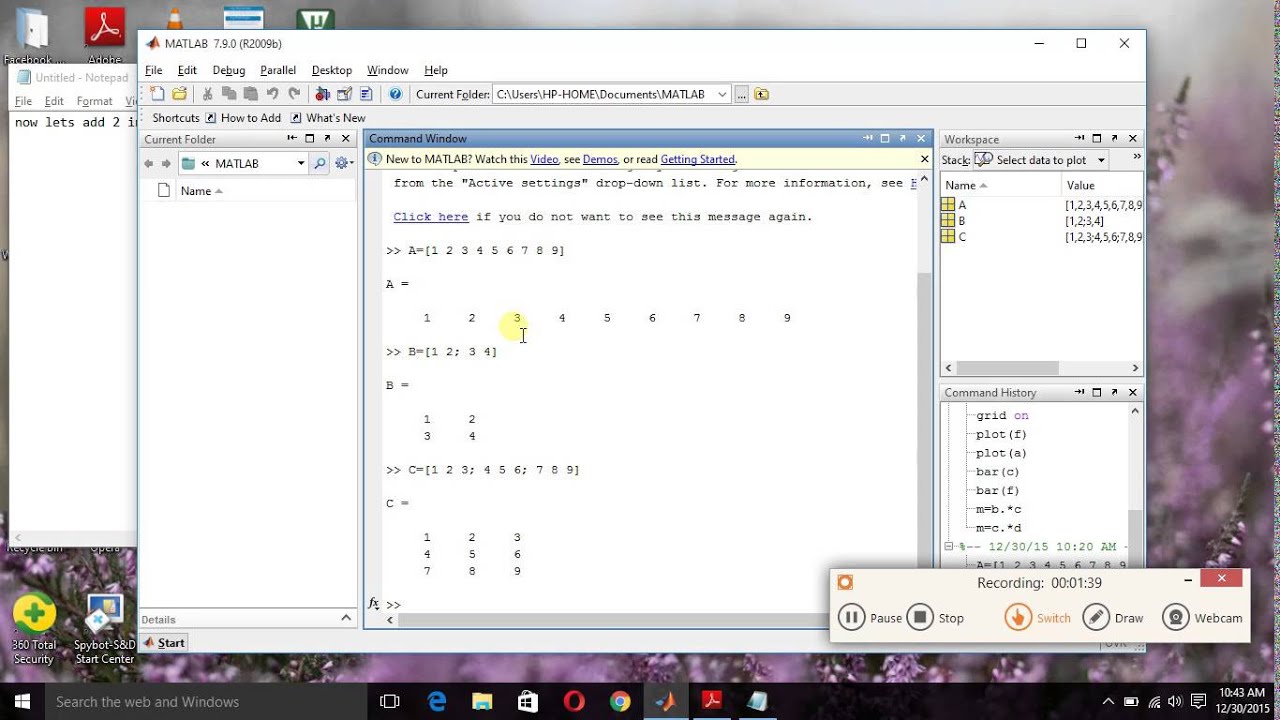
Task: Click 'm=b.*c' in Command History
Action: point(998,510)
